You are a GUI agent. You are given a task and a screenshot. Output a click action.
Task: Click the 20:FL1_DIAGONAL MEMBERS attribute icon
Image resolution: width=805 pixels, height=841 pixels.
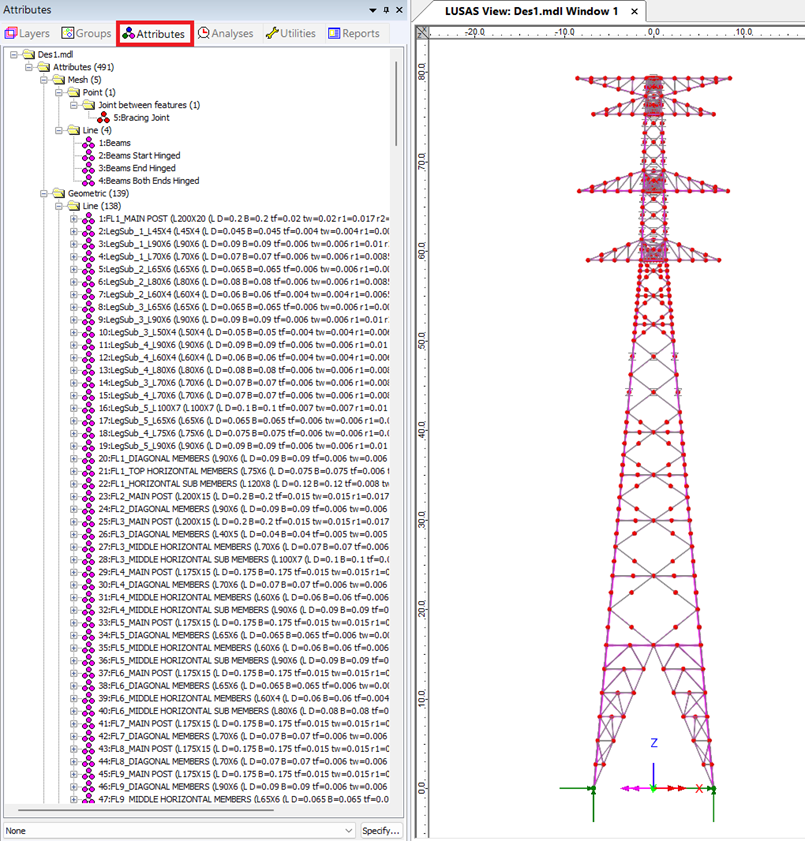88,459
